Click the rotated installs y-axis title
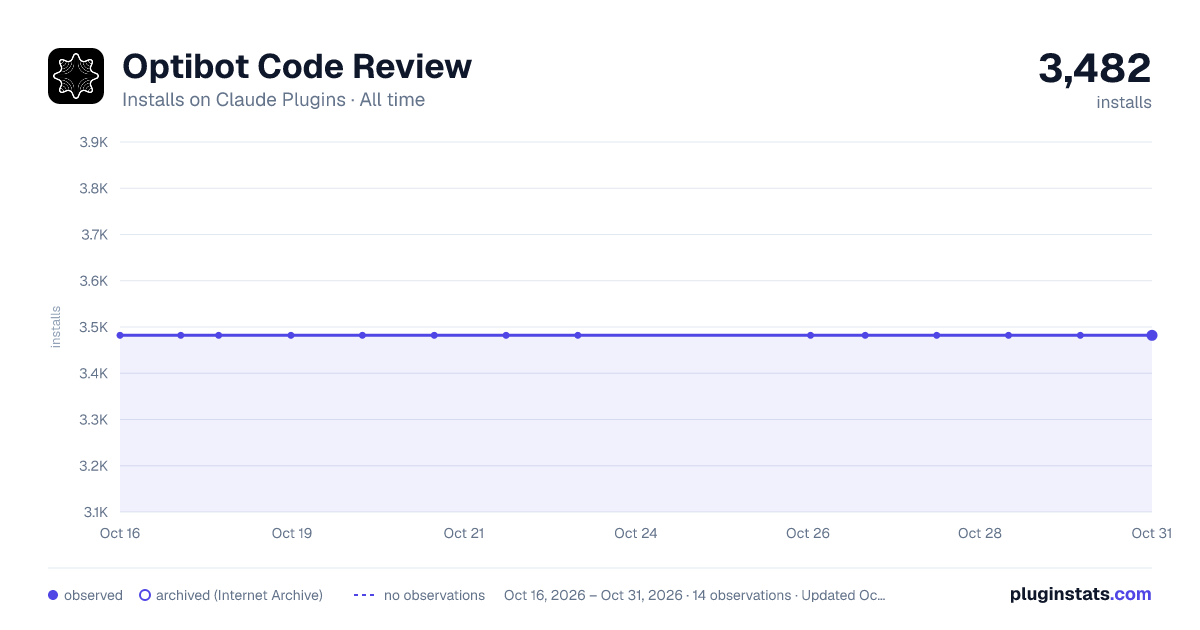This screenshot has width=1200, height=630. pos(56,327)
